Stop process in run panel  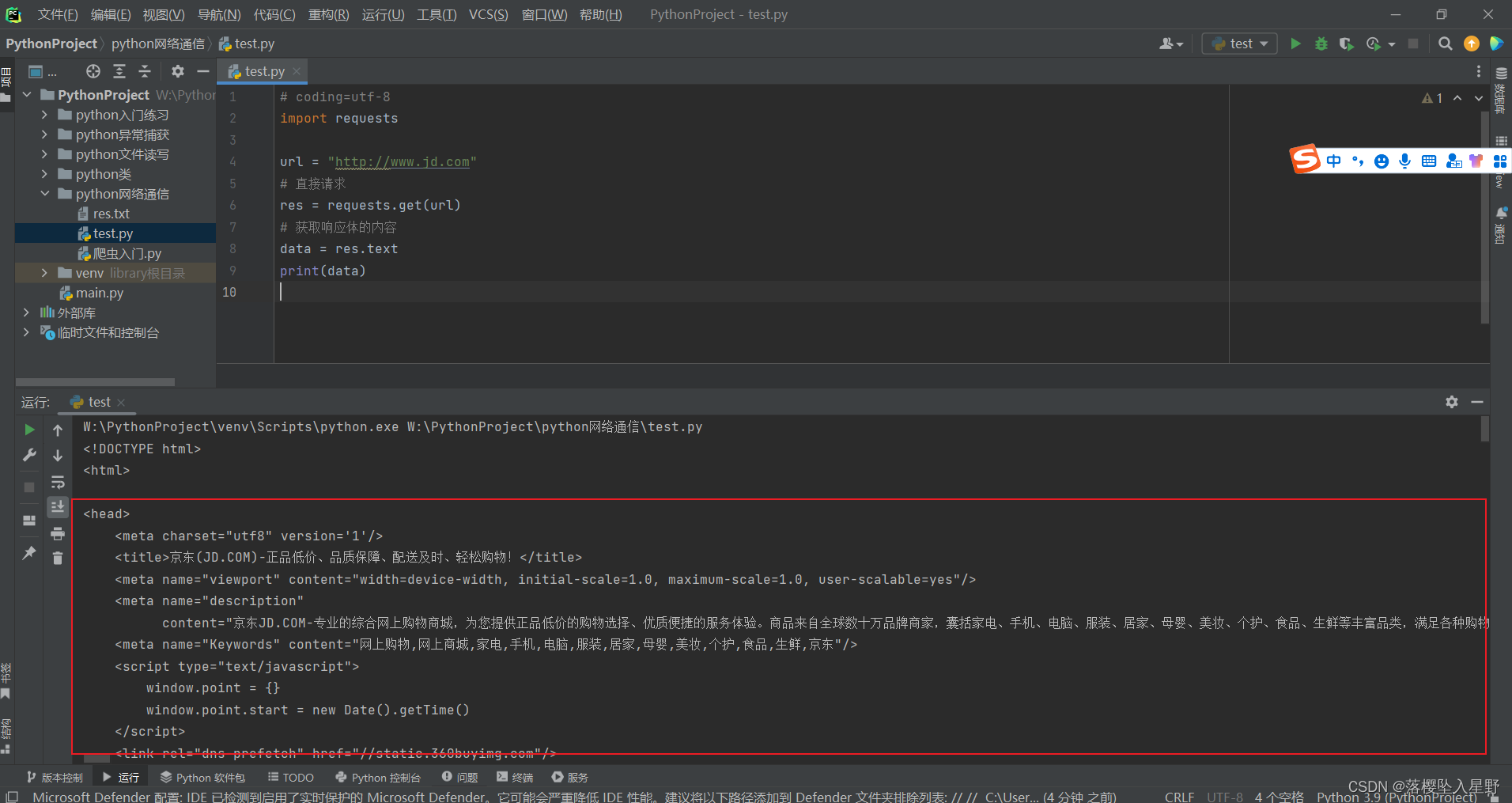coord(29,487)
